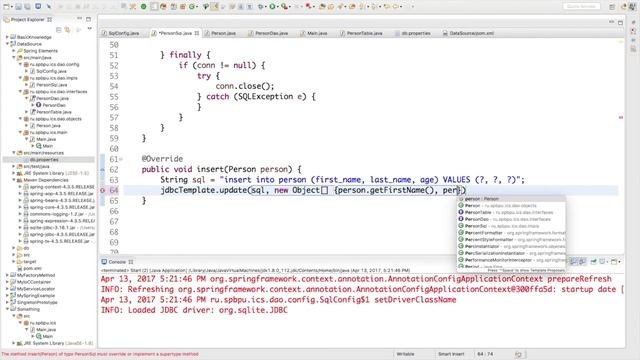Collapse the ru.spbpu.ics.dao.config package

pos(20,64)
